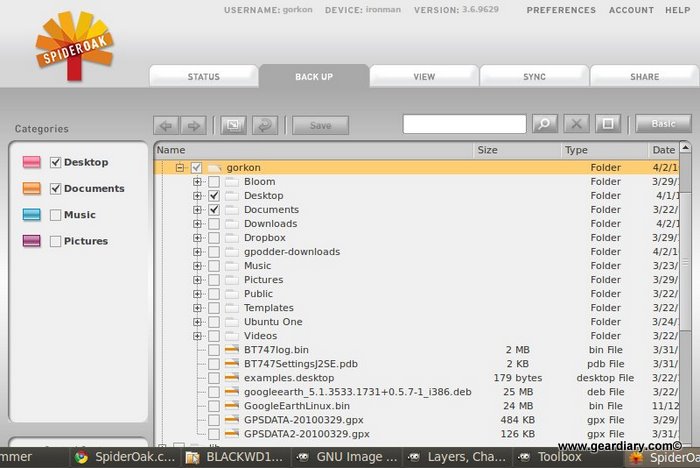Expand the Documents folder node
The image size is (700, 468).
197,209
